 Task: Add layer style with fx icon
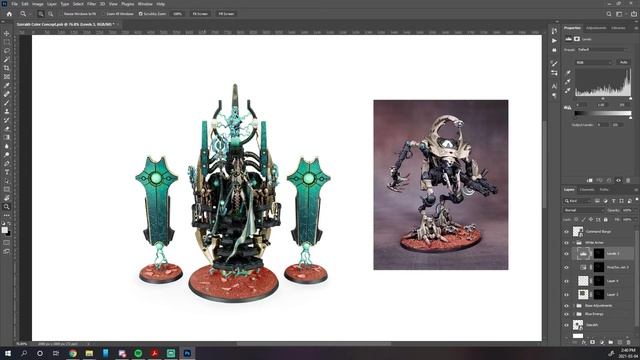click(584, 342)
